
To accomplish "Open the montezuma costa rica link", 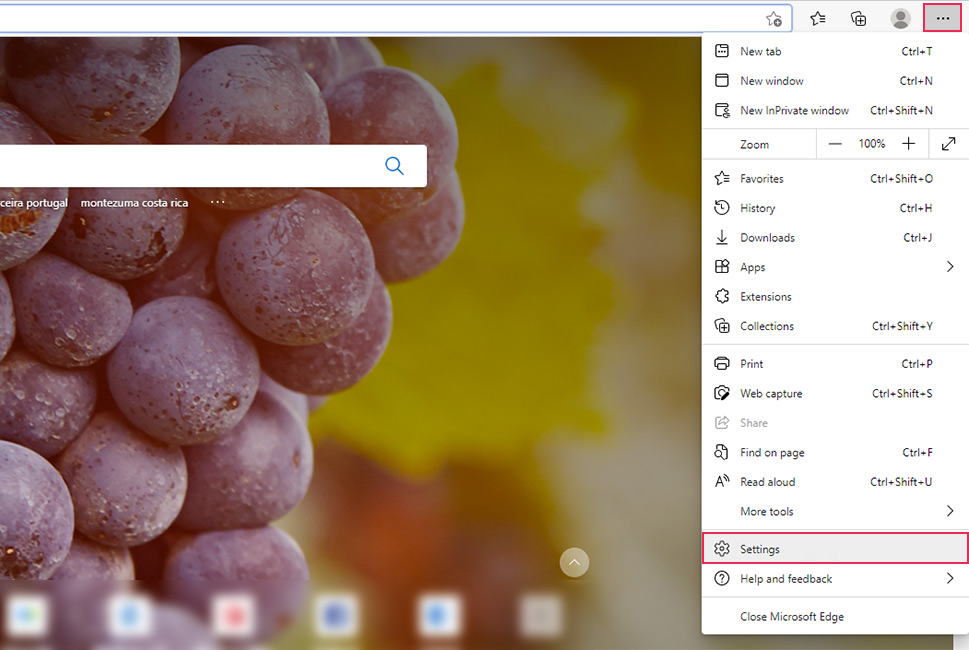I will [x=134, y=203].
